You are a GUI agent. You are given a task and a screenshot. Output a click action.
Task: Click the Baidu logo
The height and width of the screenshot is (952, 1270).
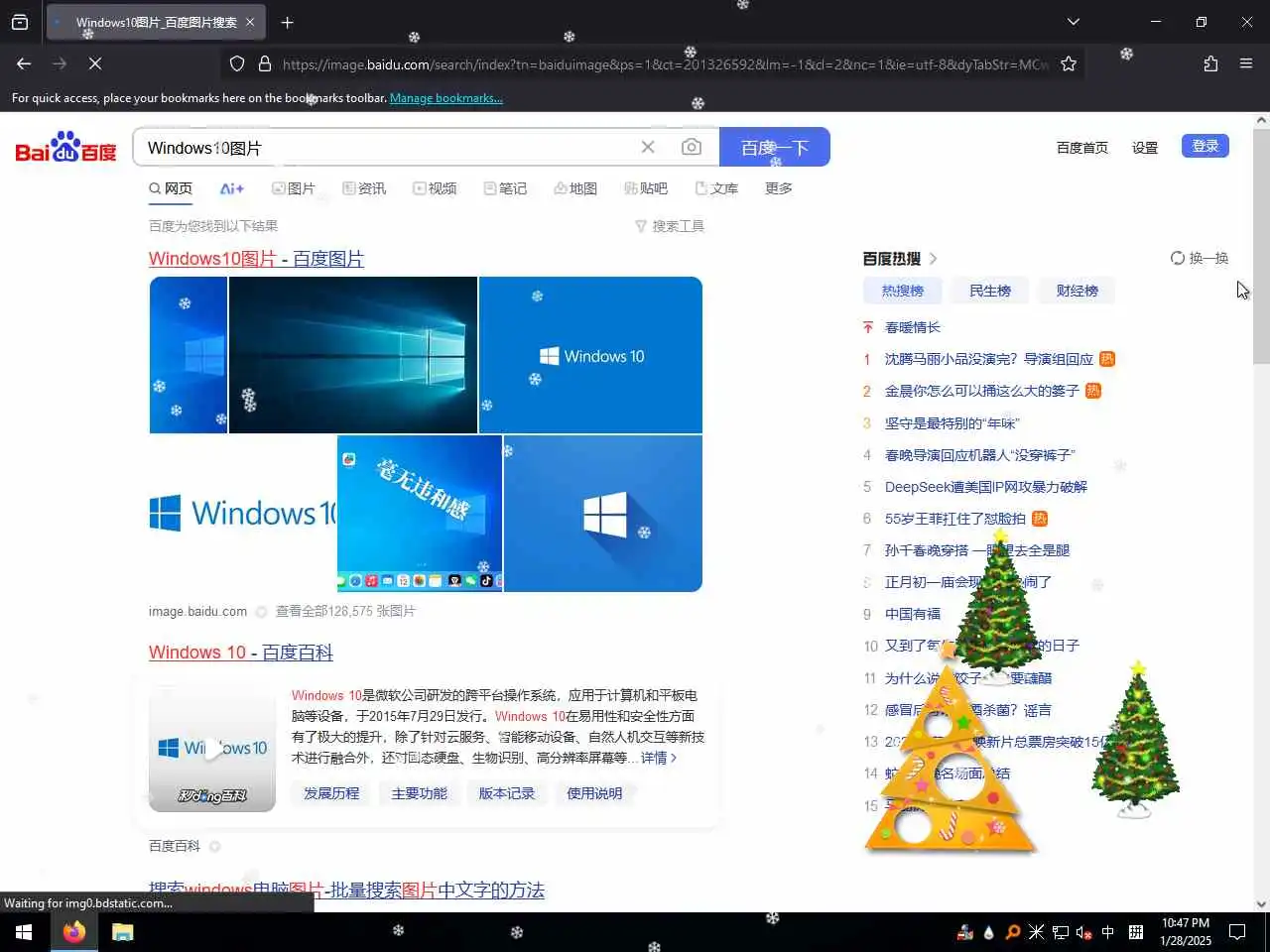coord(65,147)
